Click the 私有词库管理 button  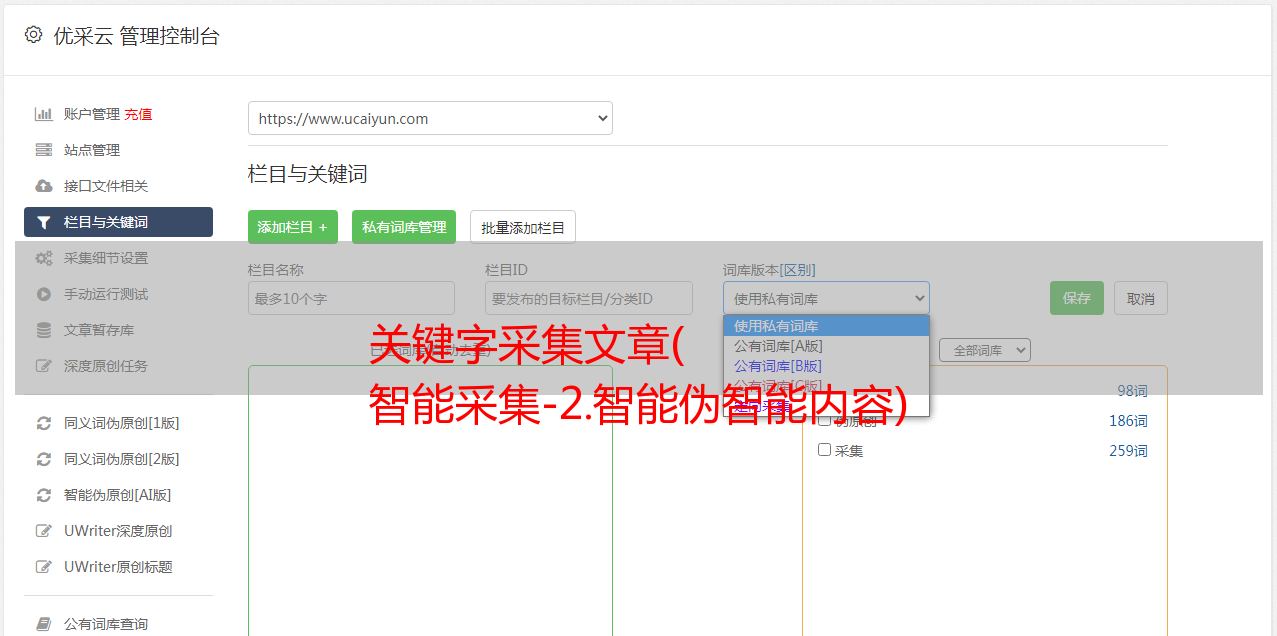point(404,227)
